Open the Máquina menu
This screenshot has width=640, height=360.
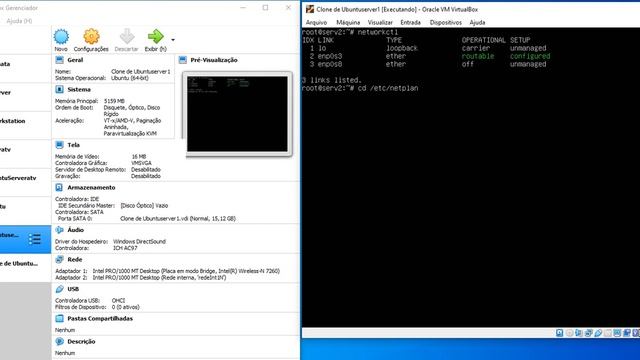(x=348, y=22)
